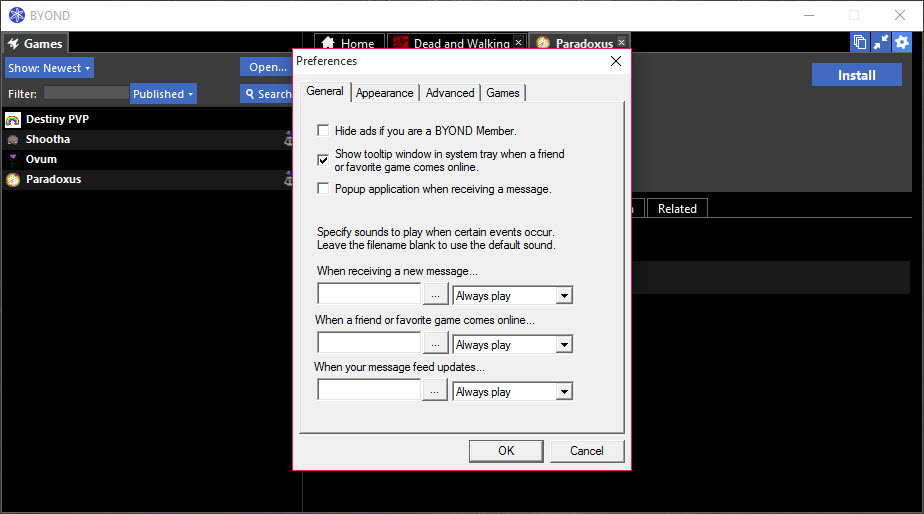924x514 pixels.
Task: Click the copy windows icon at top right
Action: (x=860, y=42)
